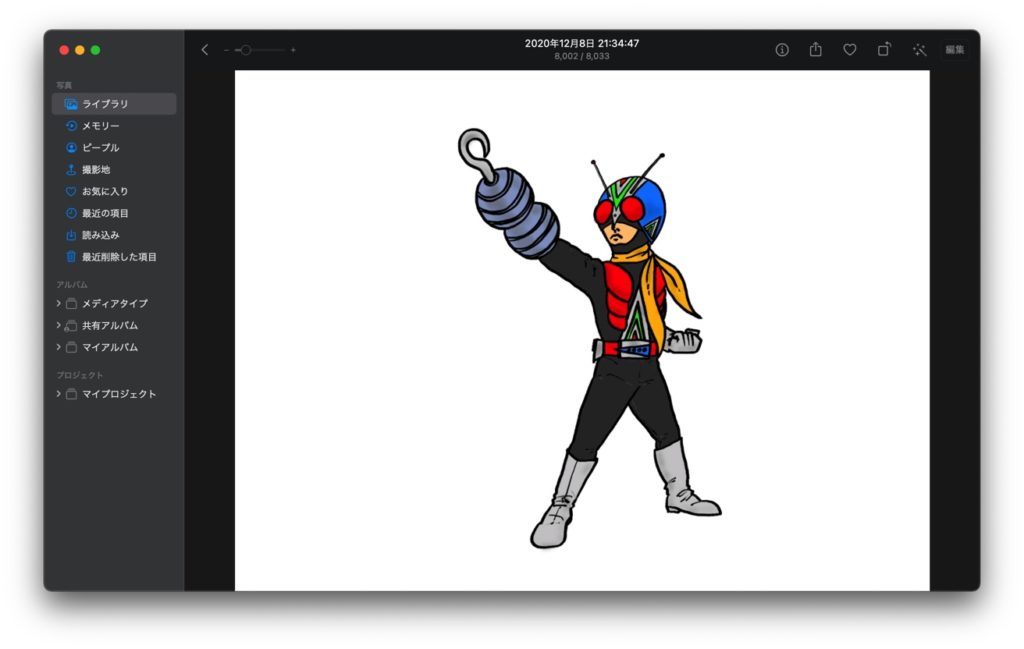
Task: Select ライブラリ in the sidebar
Action: coord(114,104)
